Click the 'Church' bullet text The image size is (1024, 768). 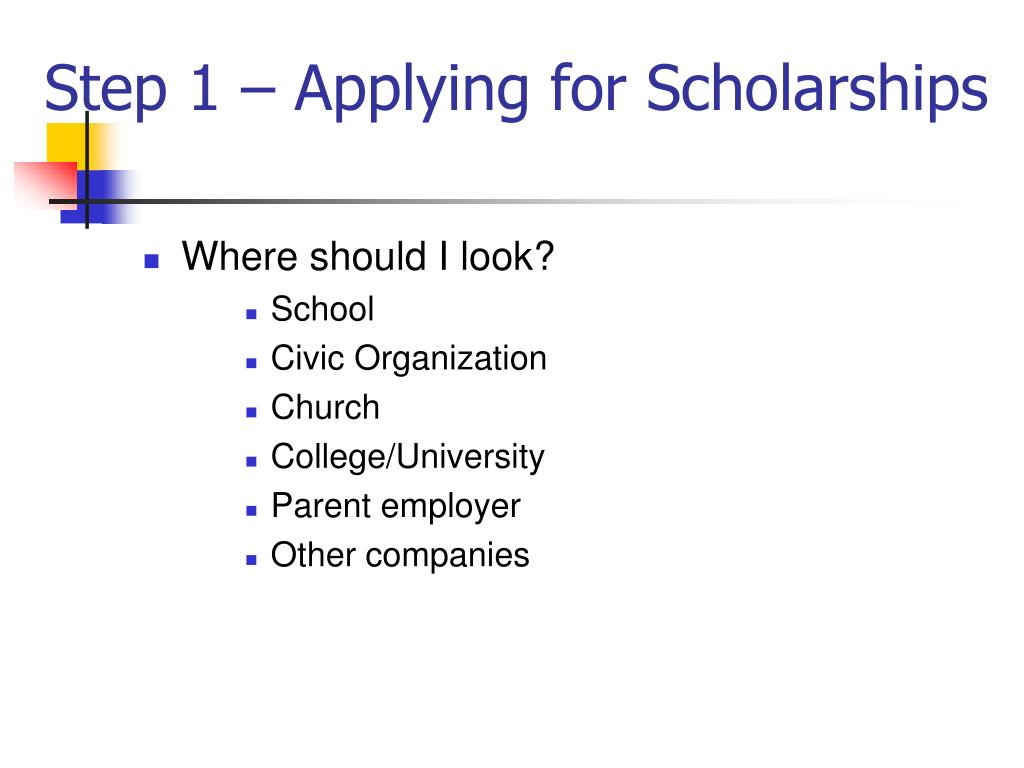click(325, 408)
